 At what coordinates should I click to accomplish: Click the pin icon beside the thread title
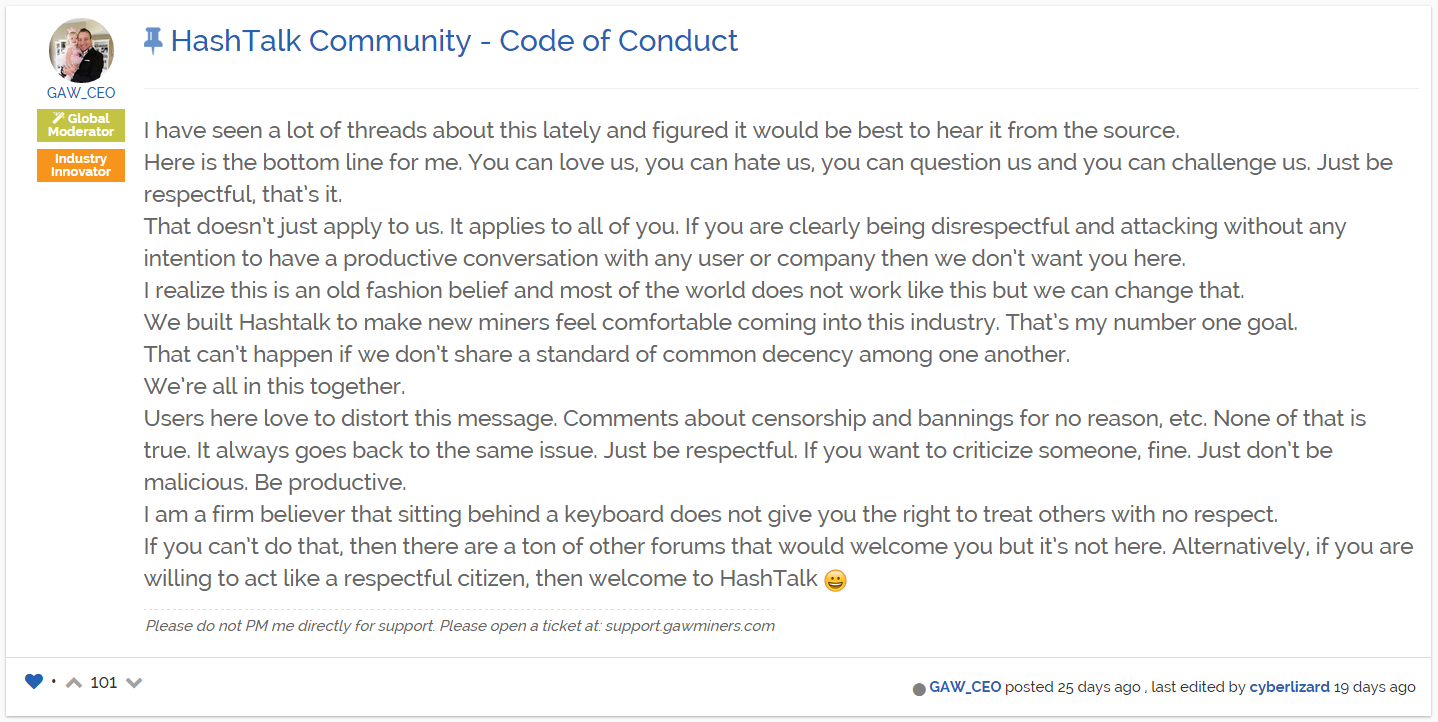click(153, 41)
